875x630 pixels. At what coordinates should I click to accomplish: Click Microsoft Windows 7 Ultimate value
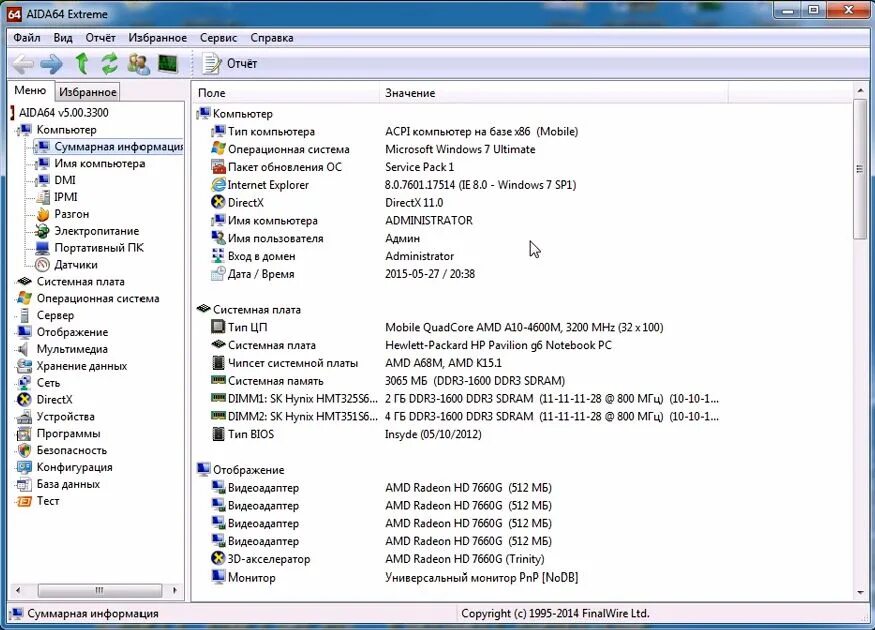[460, 150]
